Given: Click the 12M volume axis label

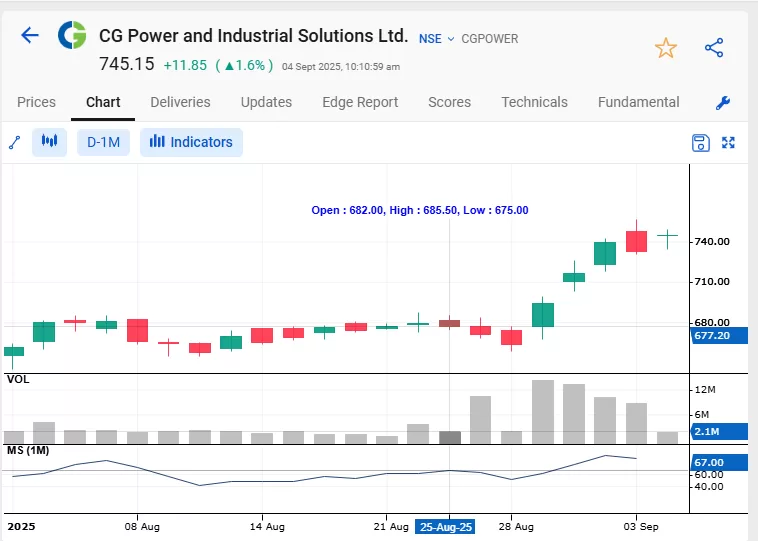Looking at the screenshot, I should pyautogui.click(x=705, y=390).
